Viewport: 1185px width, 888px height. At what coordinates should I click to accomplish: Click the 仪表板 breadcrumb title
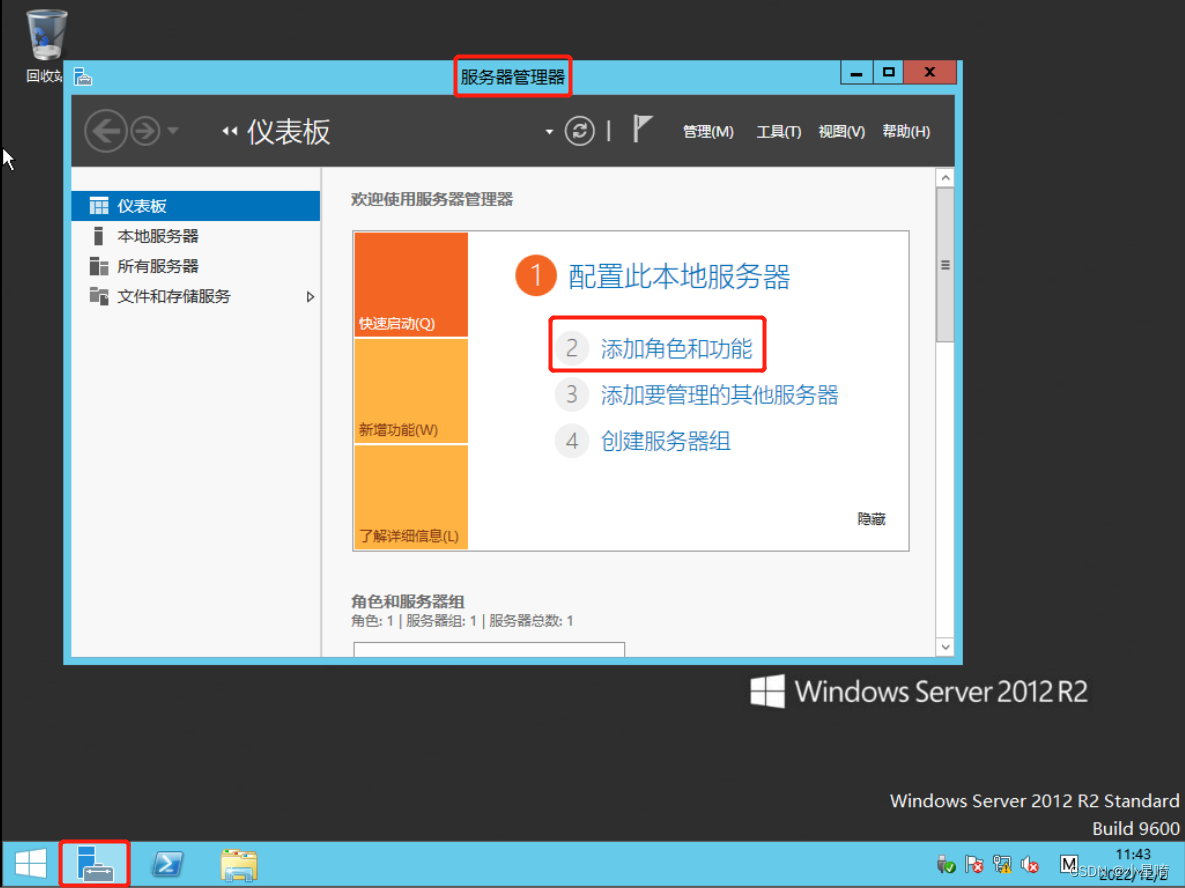pyautogui.click(x=289, y=131)
